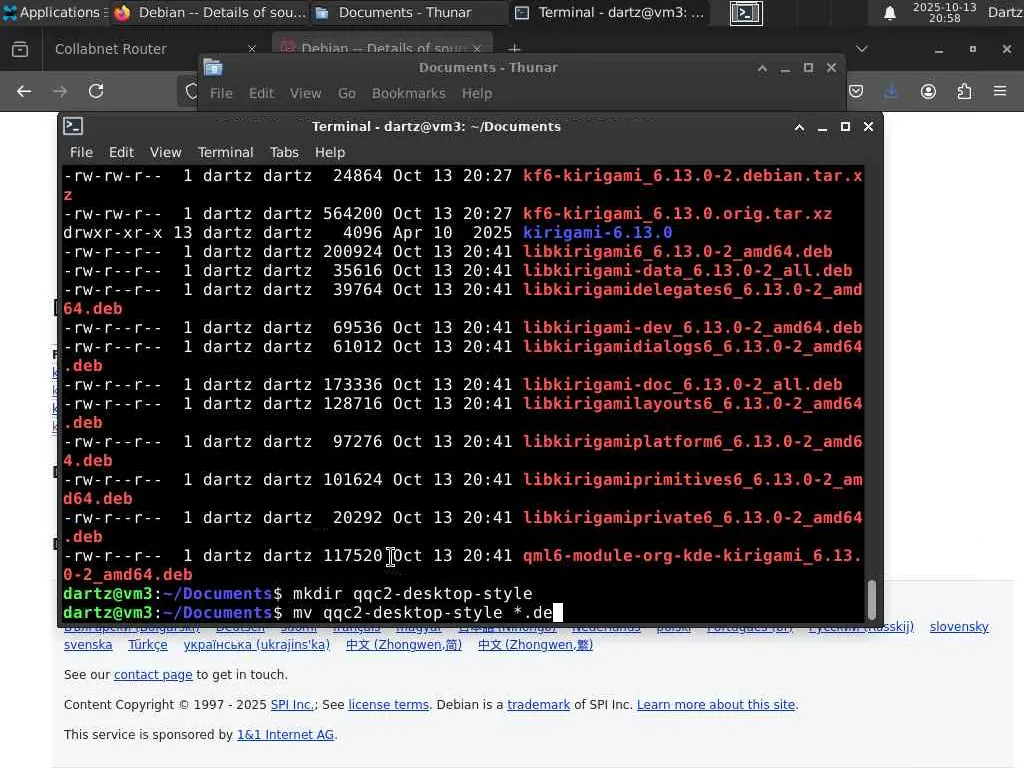Viewport: 1024px width, 768px height.
Task: Select the Collabnet Router browser tab
Action: 110,49
